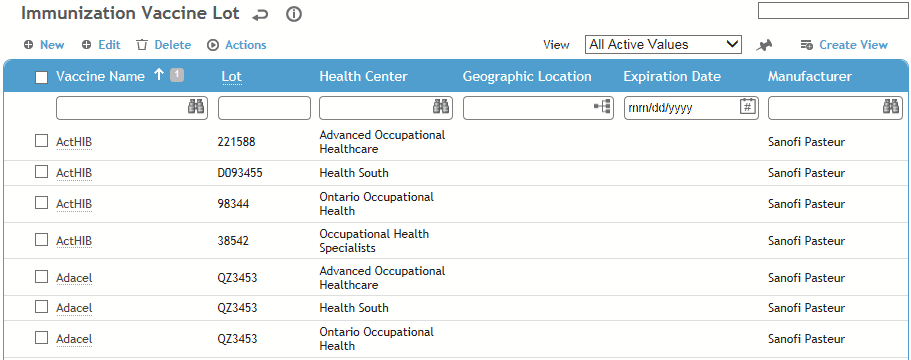Sort by the Vaccine Name column header
Image resolution: width=911 pixels, height=360 pixels.
click(x=101, y=76)
